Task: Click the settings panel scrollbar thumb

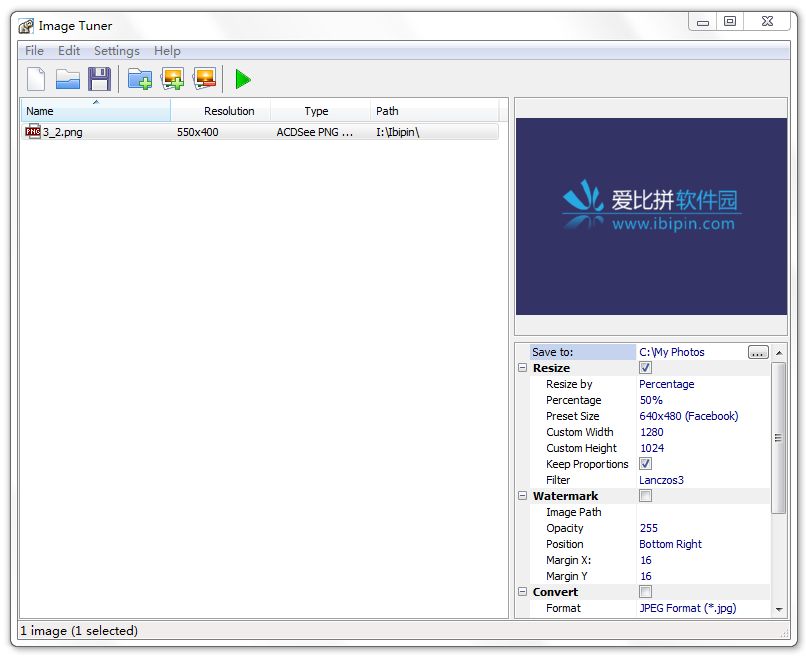Action: pyautogui.click(x=778, y=438)
